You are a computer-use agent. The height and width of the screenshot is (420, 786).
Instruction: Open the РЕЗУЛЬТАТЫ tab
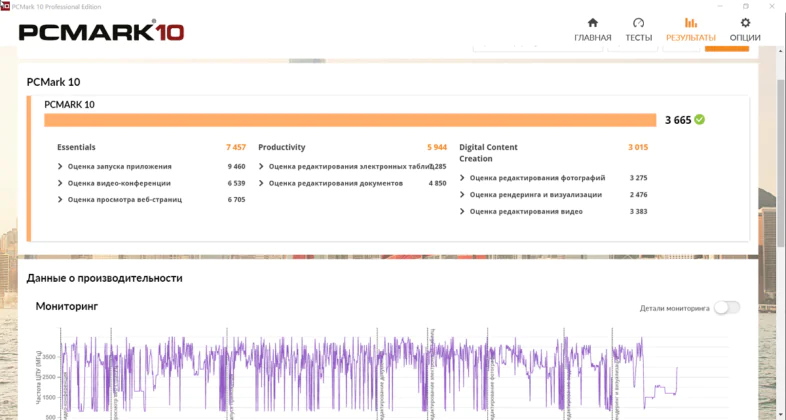691,30
